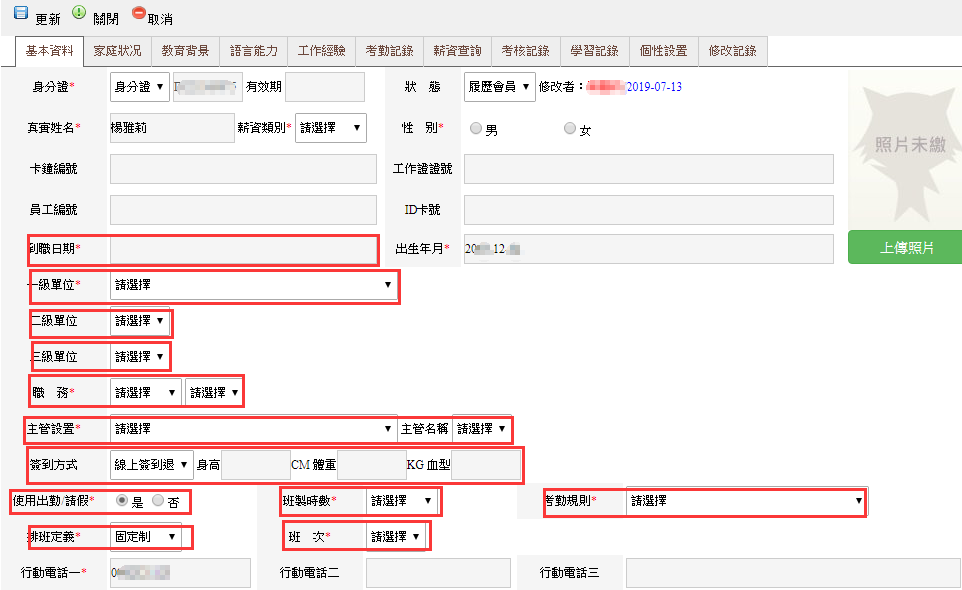Expand the 薪資類別 dropdown
962x590 pixels.
[x=331, y=128]
